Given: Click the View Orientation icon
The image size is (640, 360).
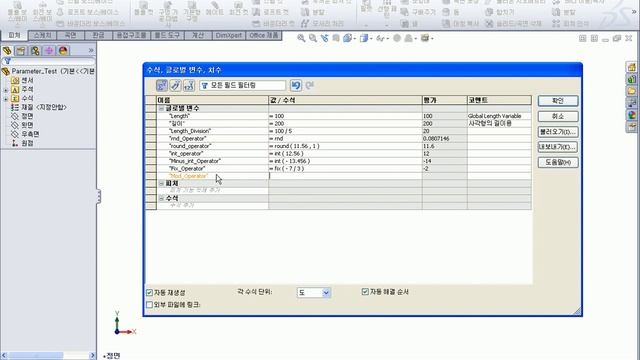Looking at the screenshot, I should coord(347,38).
